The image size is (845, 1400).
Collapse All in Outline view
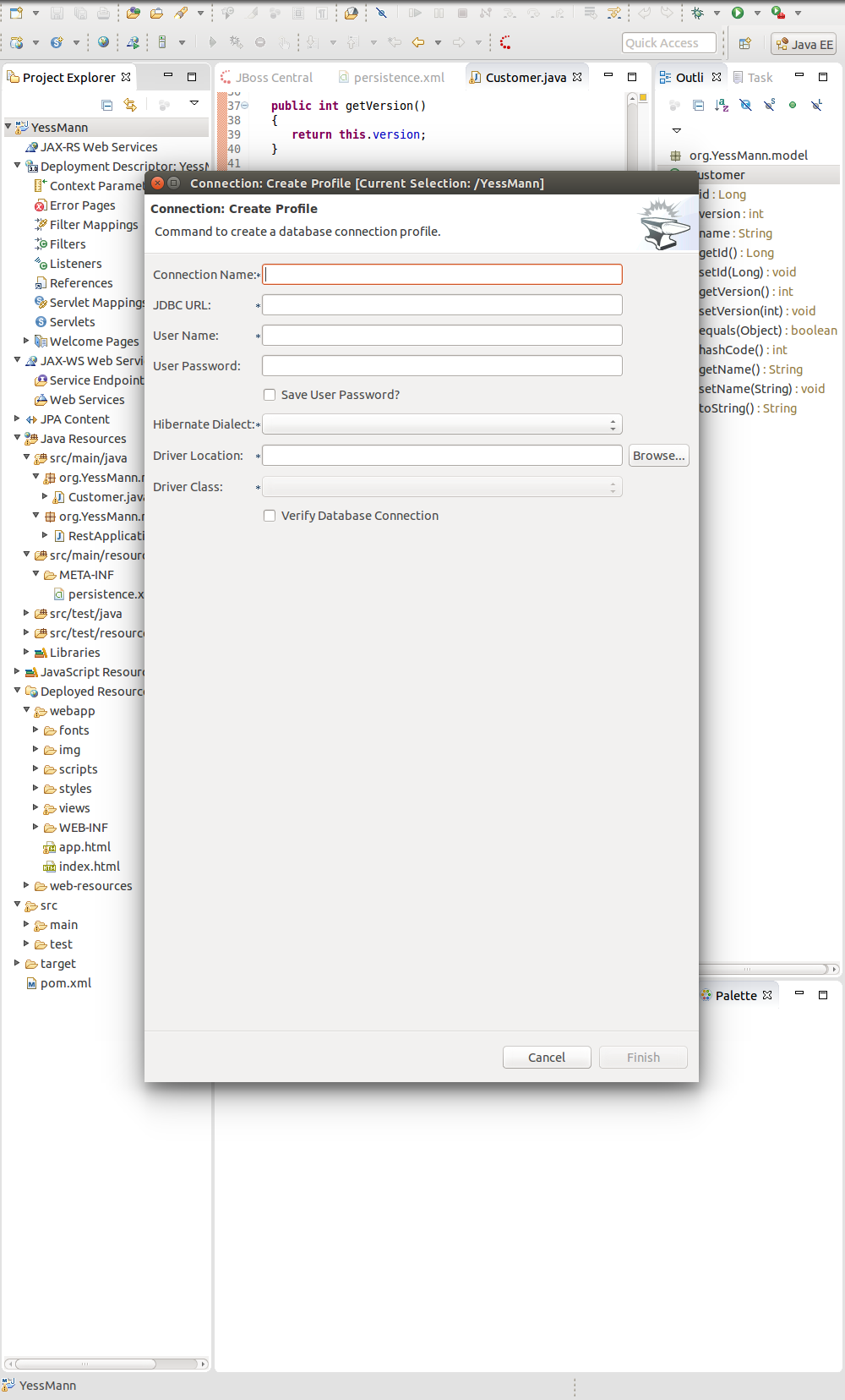point(698,105)
